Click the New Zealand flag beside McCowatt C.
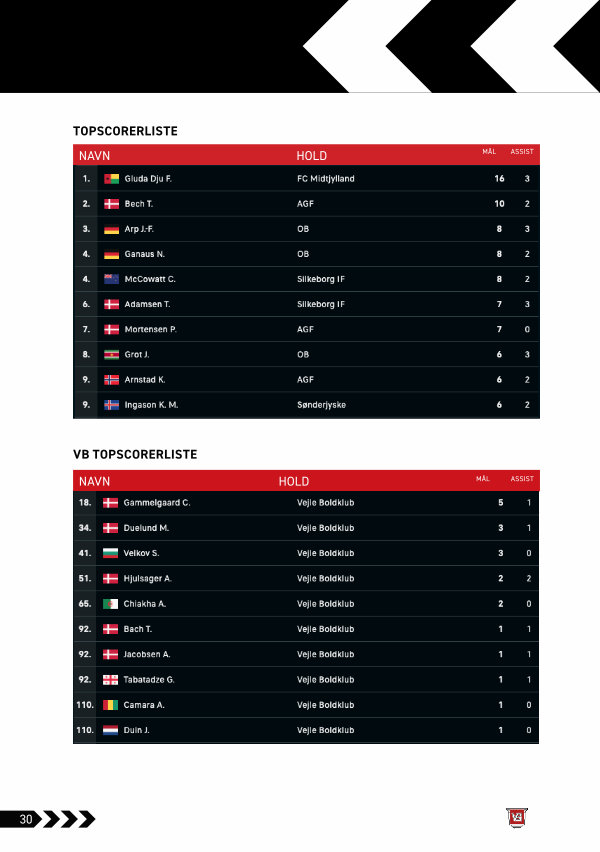The image size is (600, 852). (x=111, y=279)
